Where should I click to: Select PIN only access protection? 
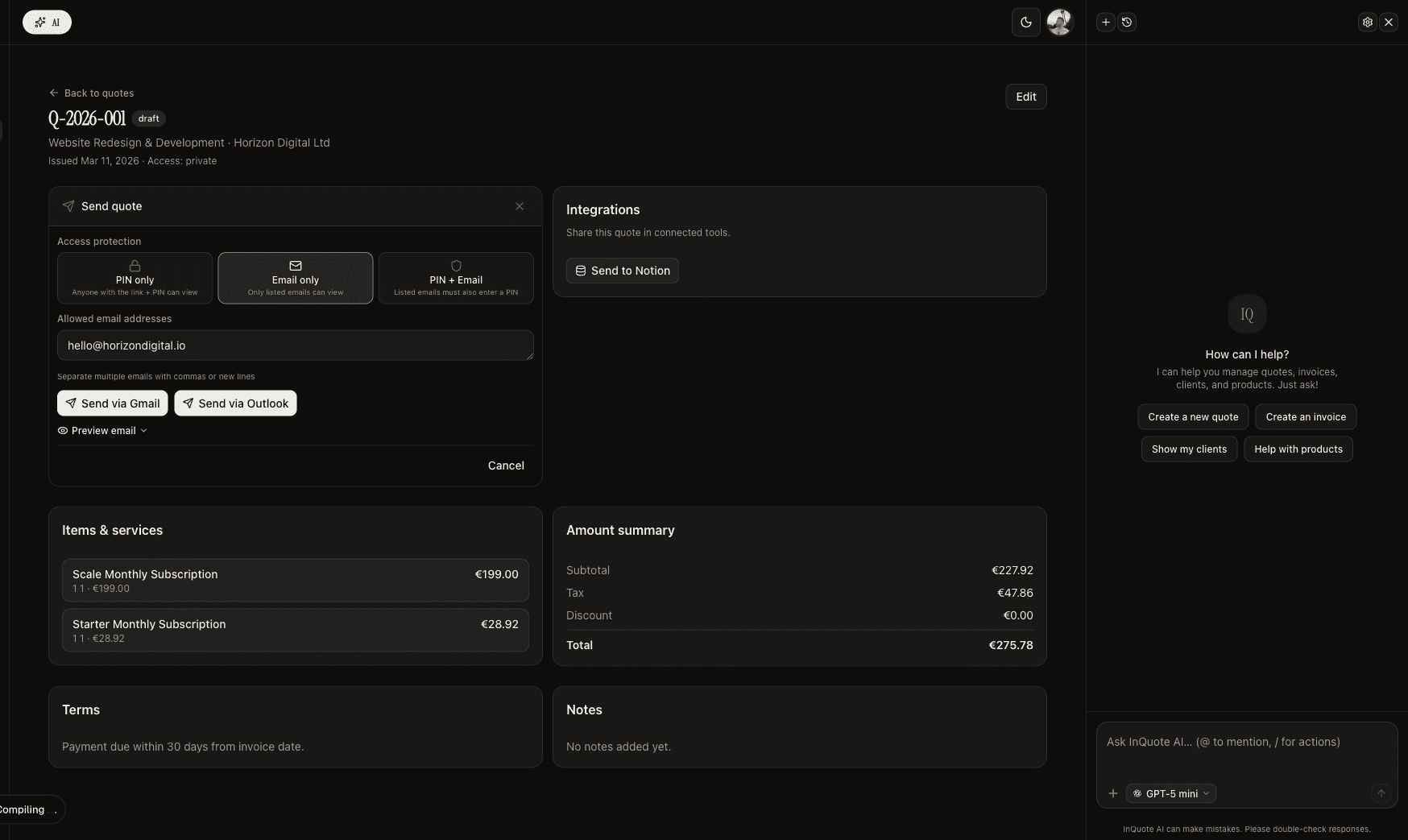coord(135,278)
